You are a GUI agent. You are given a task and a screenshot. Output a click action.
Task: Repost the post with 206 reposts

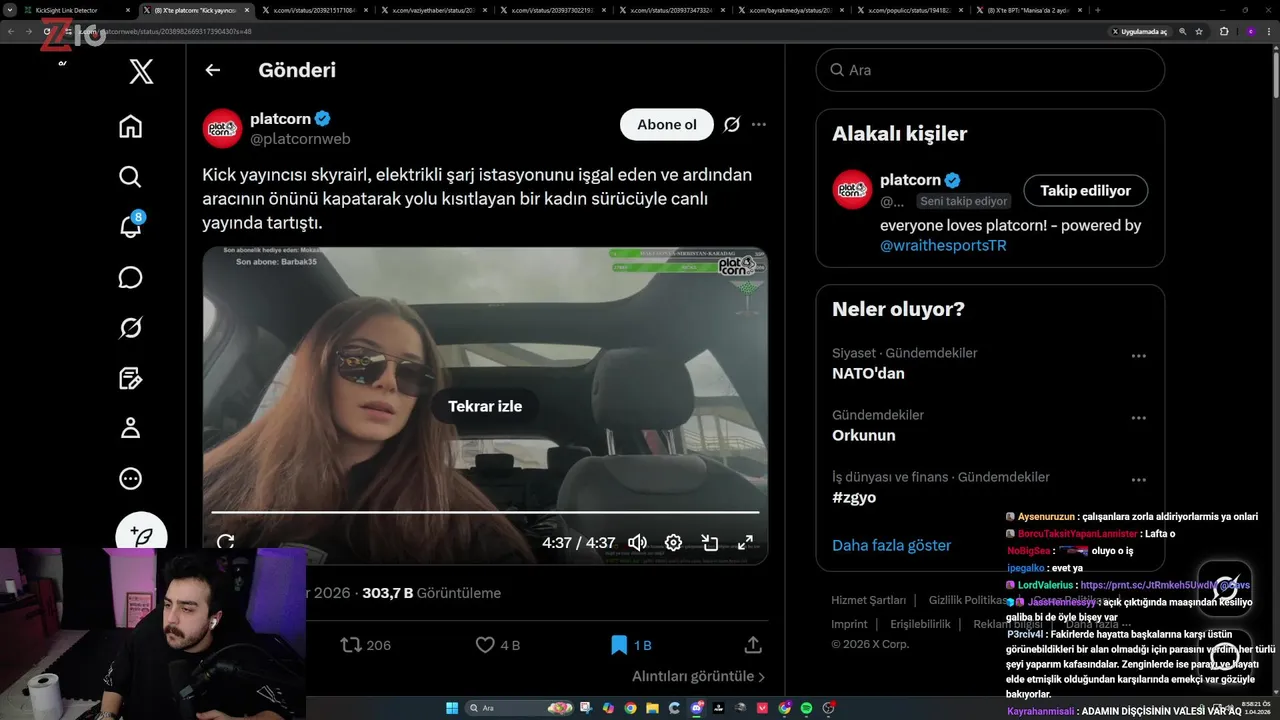365,645
